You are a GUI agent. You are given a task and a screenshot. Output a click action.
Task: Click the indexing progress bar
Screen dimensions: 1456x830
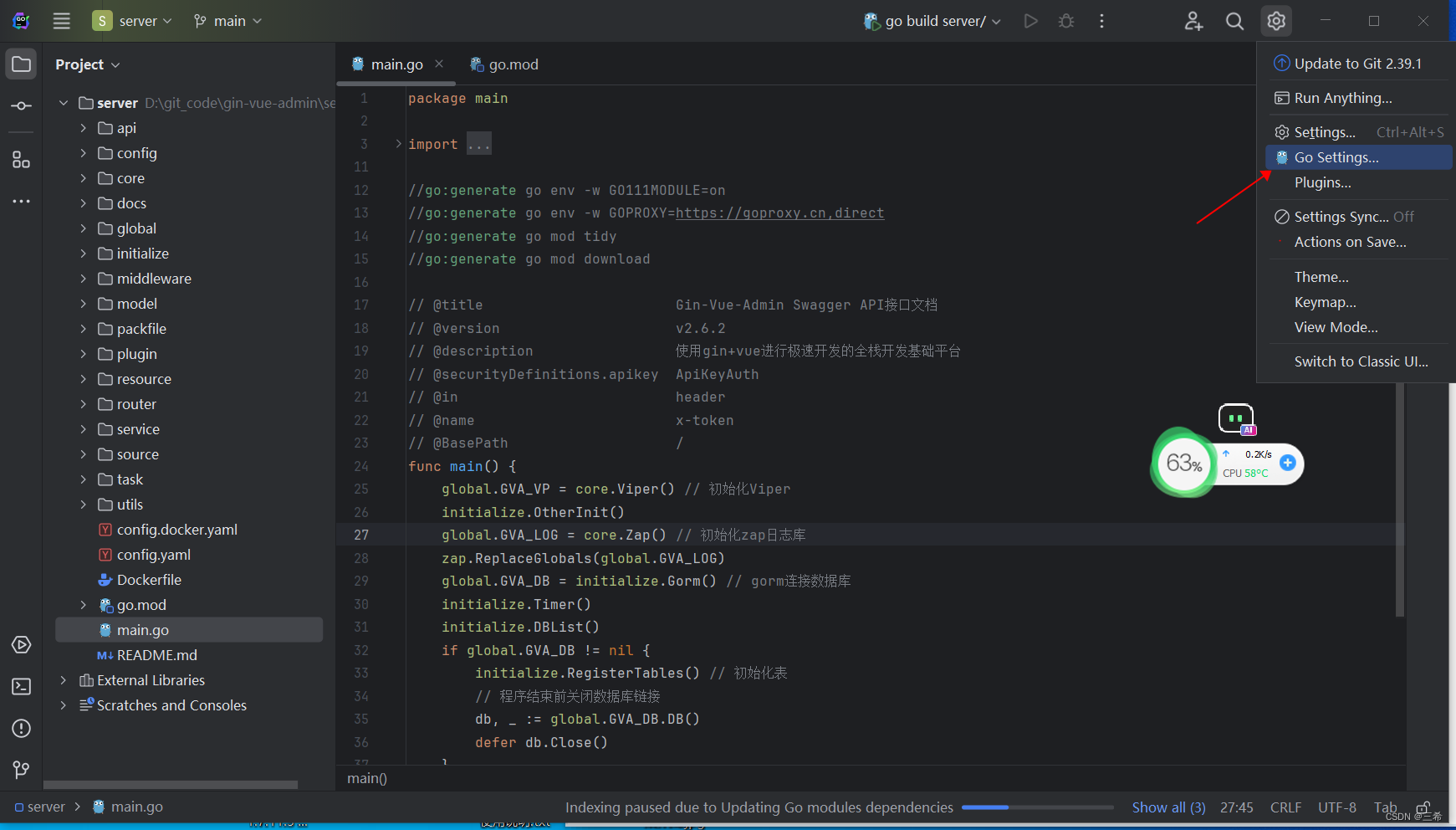[1037, 807]
